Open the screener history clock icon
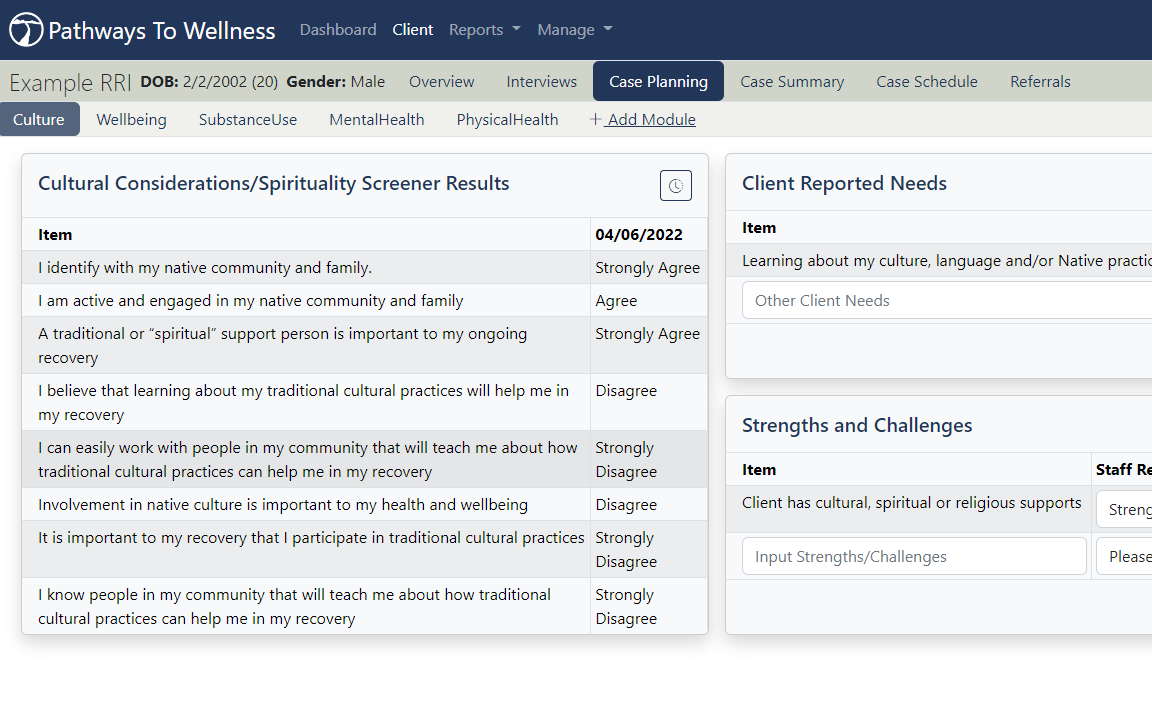1152x718 pixels. (x=675, y=185)
